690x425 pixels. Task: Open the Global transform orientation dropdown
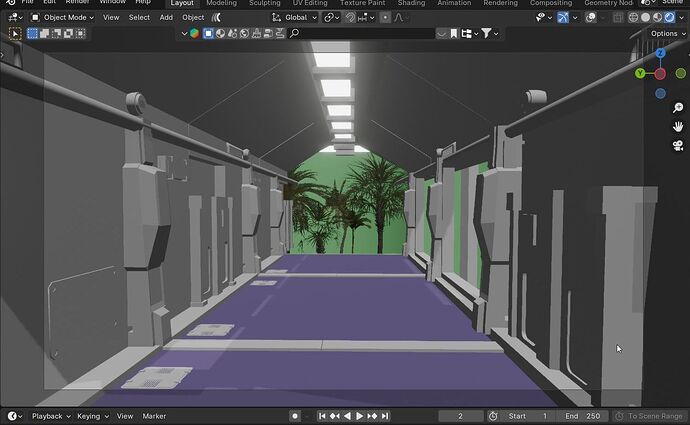[294, 18]
